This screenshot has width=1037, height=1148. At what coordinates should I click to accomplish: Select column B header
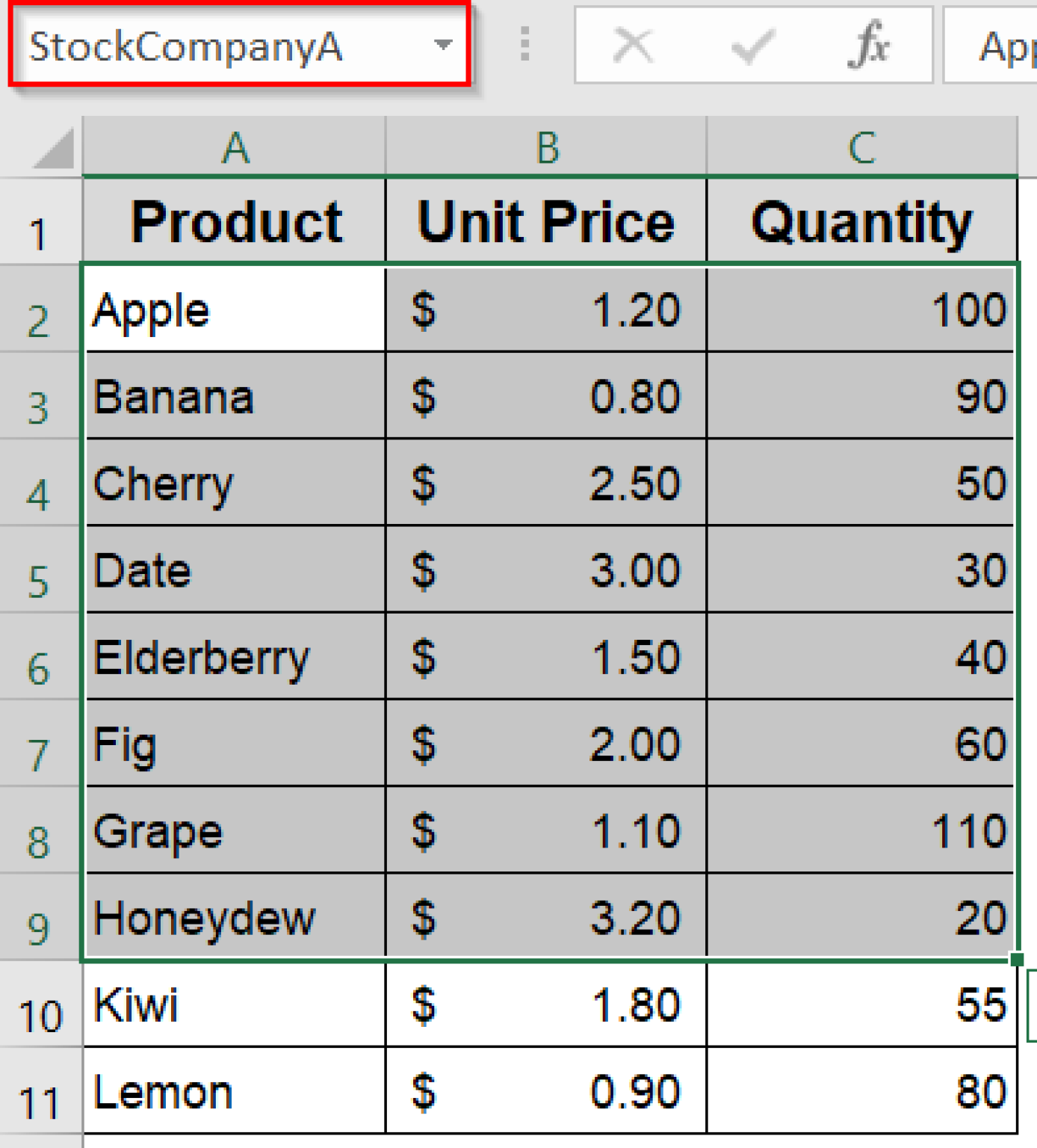pos(547,147)
